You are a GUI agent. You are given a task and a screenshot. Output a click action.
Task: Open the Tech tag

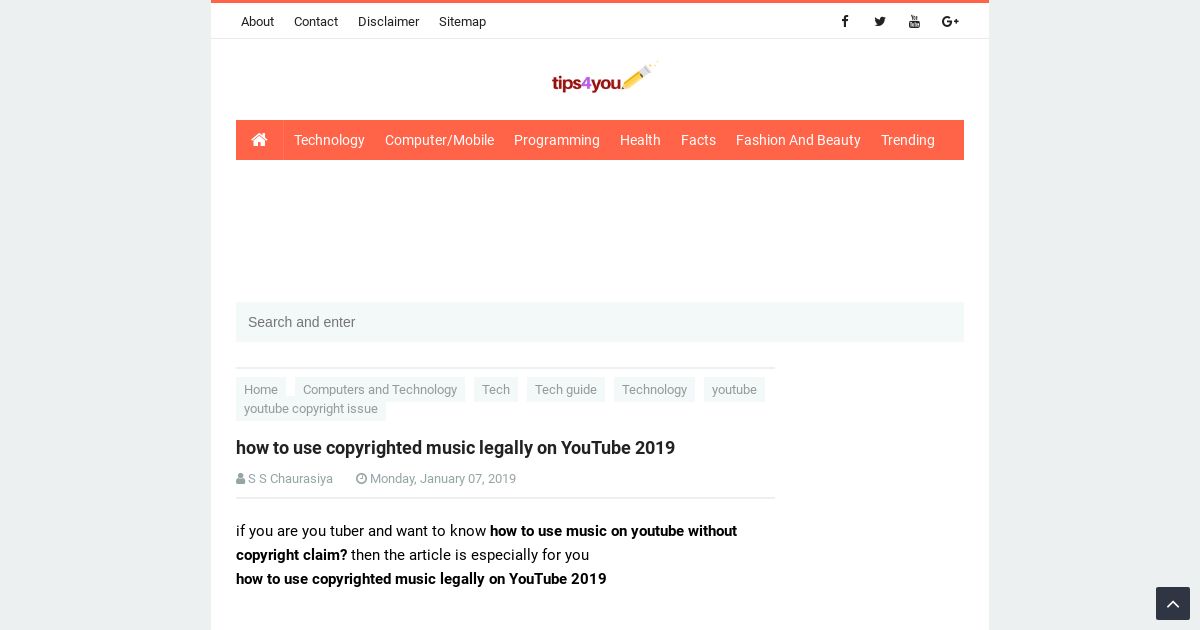coord(496,390)
